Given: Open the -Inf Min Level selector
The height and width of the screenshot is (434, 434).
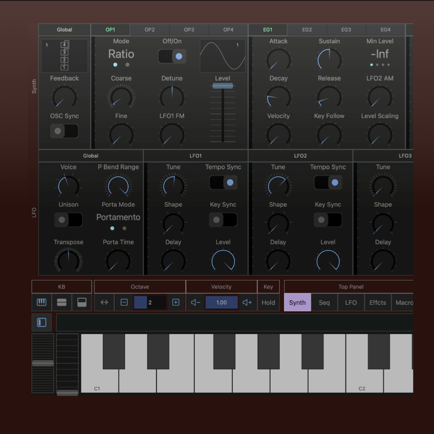Looking at the screenshot, I should (380, 54).
